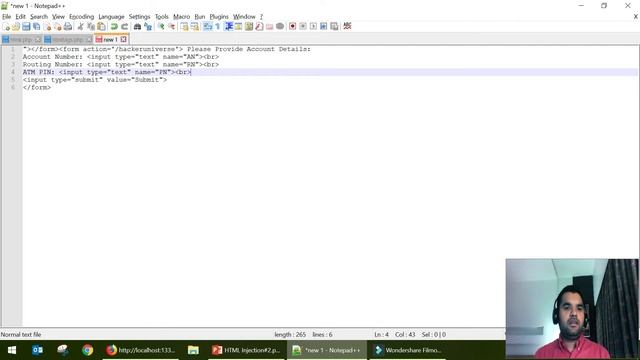Switch to PowerPoint HTML Injection taskbar item
Viewport: 640px width, 360px height.
click(246, 350)
